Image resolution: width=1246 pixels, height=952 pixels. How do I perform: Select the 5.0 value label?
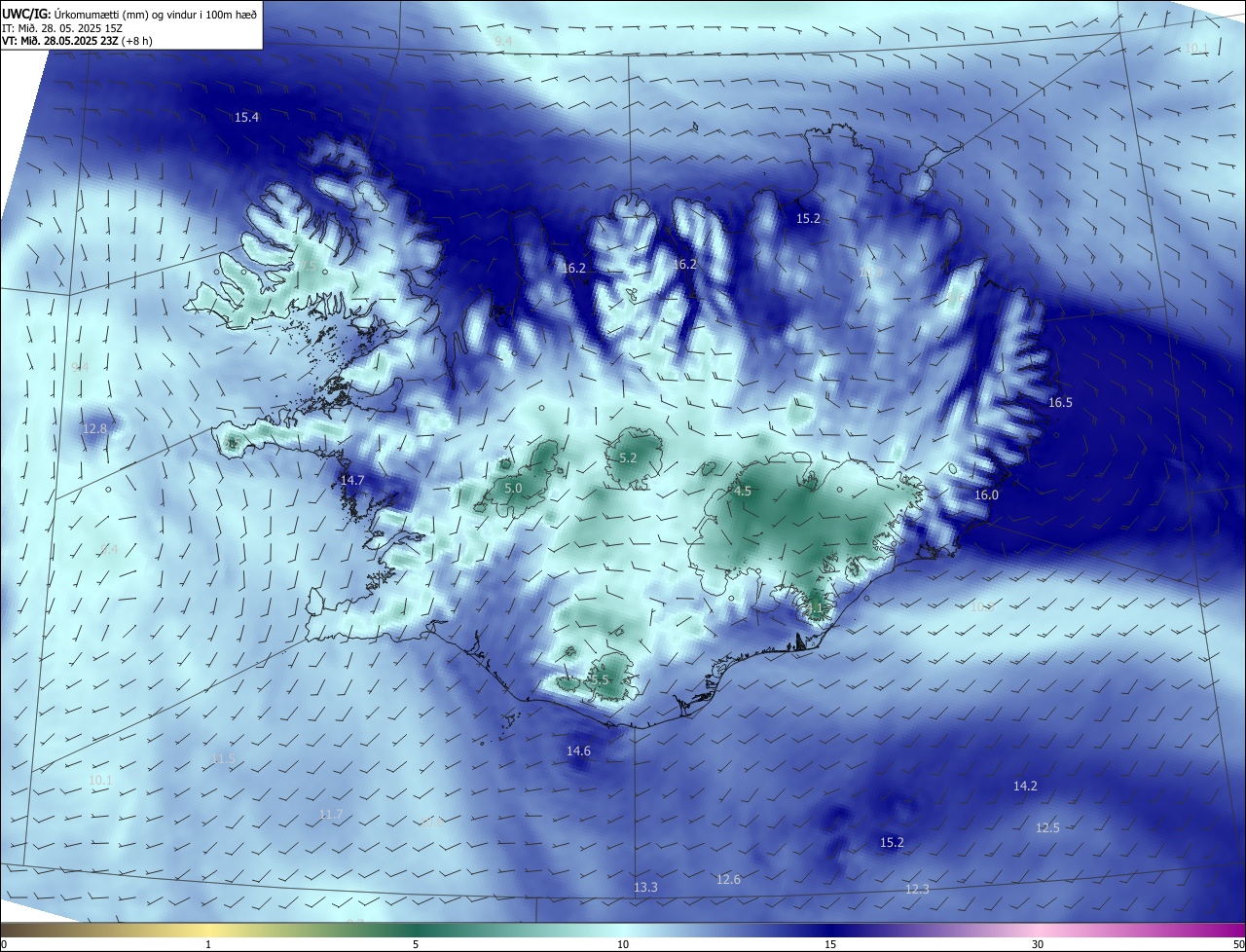[x=513, y=488]
